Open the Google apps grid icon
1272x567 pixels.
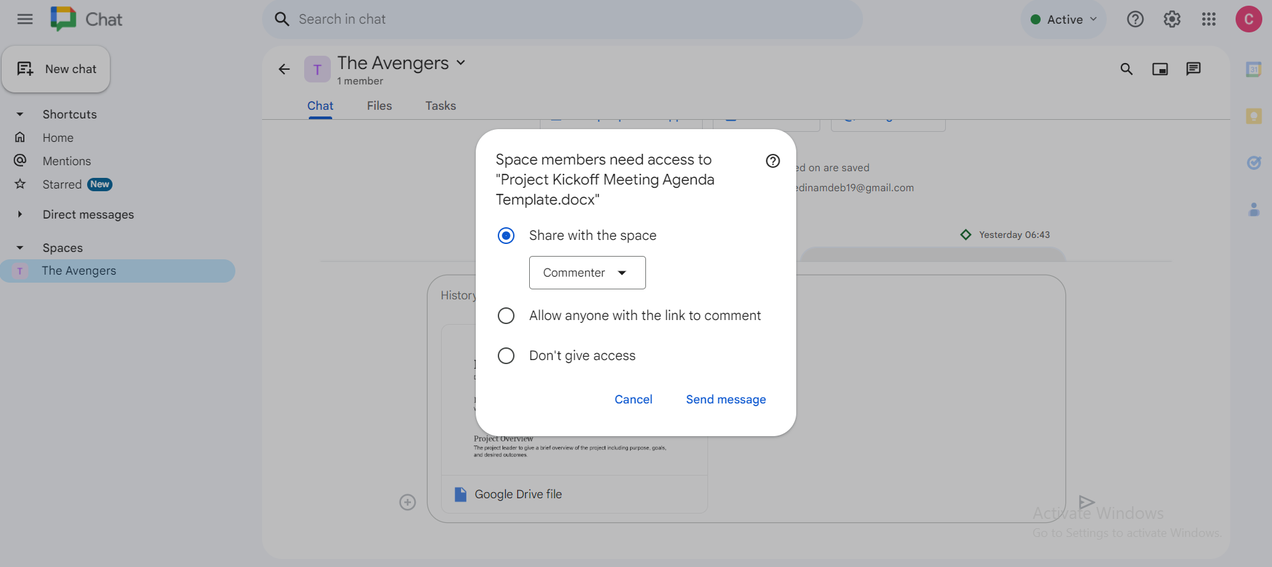[1209, 19]
